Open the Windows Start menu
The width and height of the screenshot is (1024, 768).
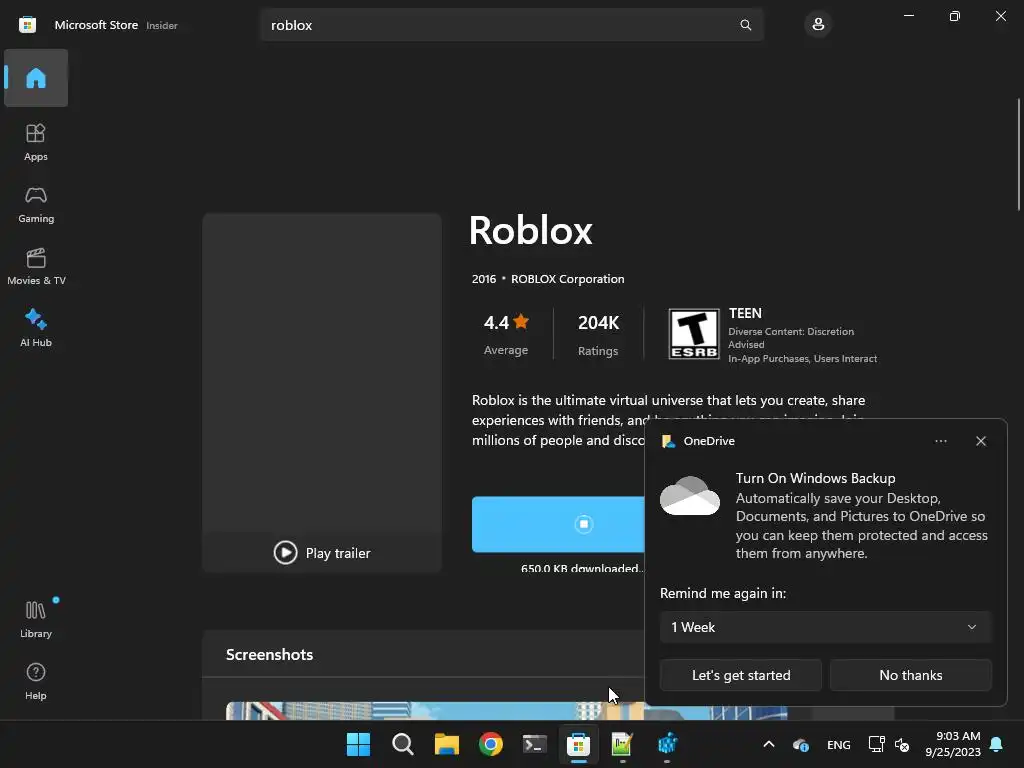pos(358,744)
